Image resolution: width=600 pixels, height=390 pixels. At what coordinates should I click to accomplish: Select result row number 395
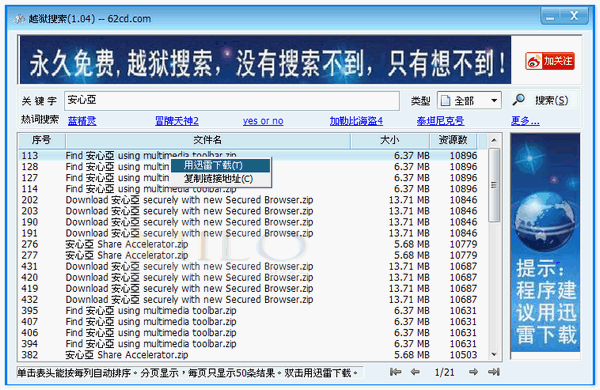pyautogui.click(x=253, y=311)
